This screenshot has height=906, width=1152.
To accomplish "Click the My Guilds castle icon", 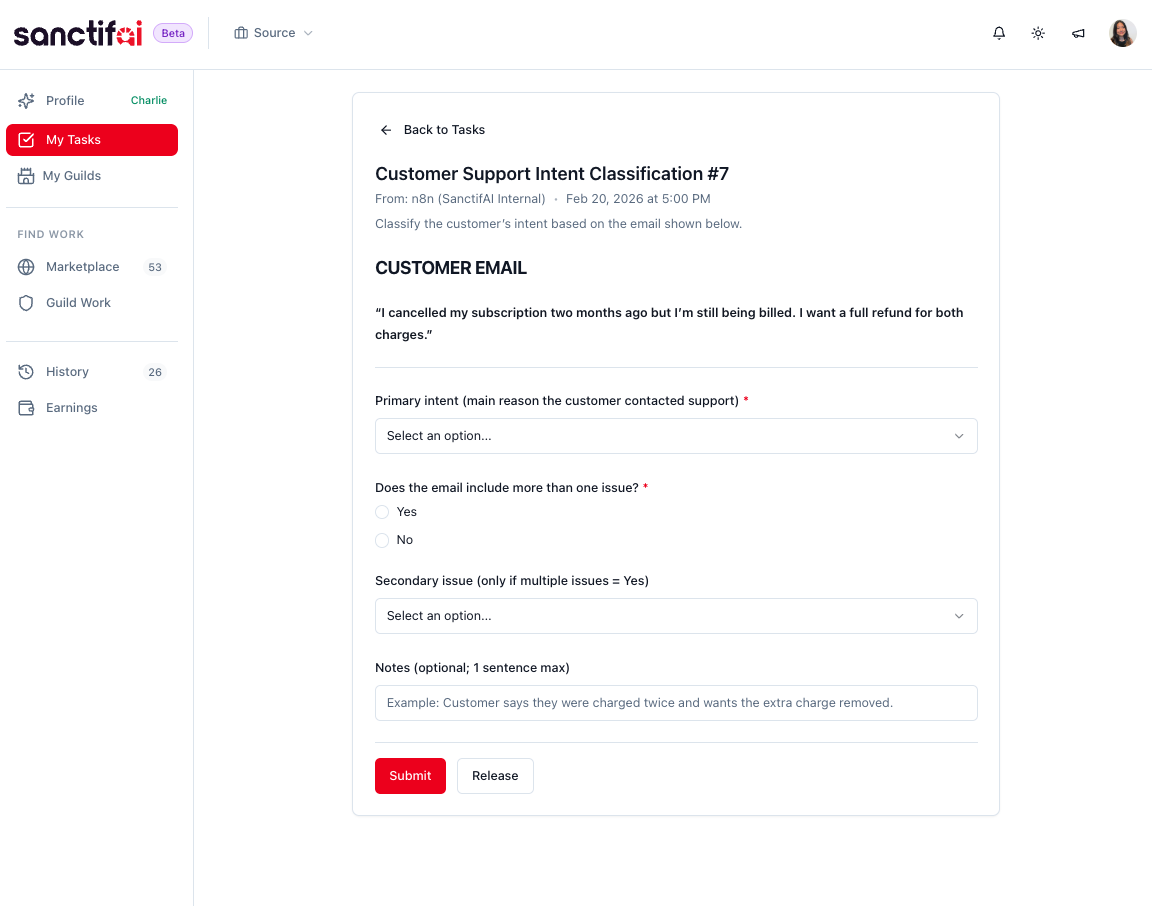I will (x=26, y=176).
